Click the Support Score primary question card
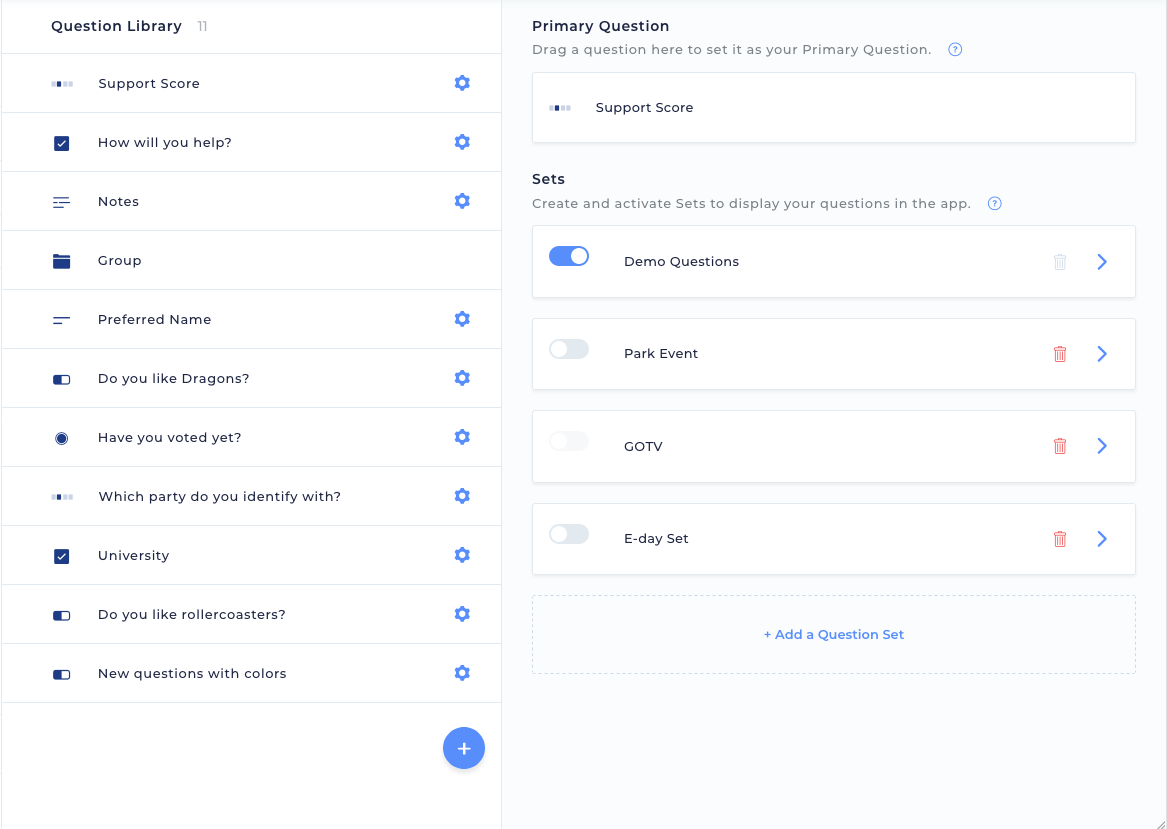 point(833,107)
